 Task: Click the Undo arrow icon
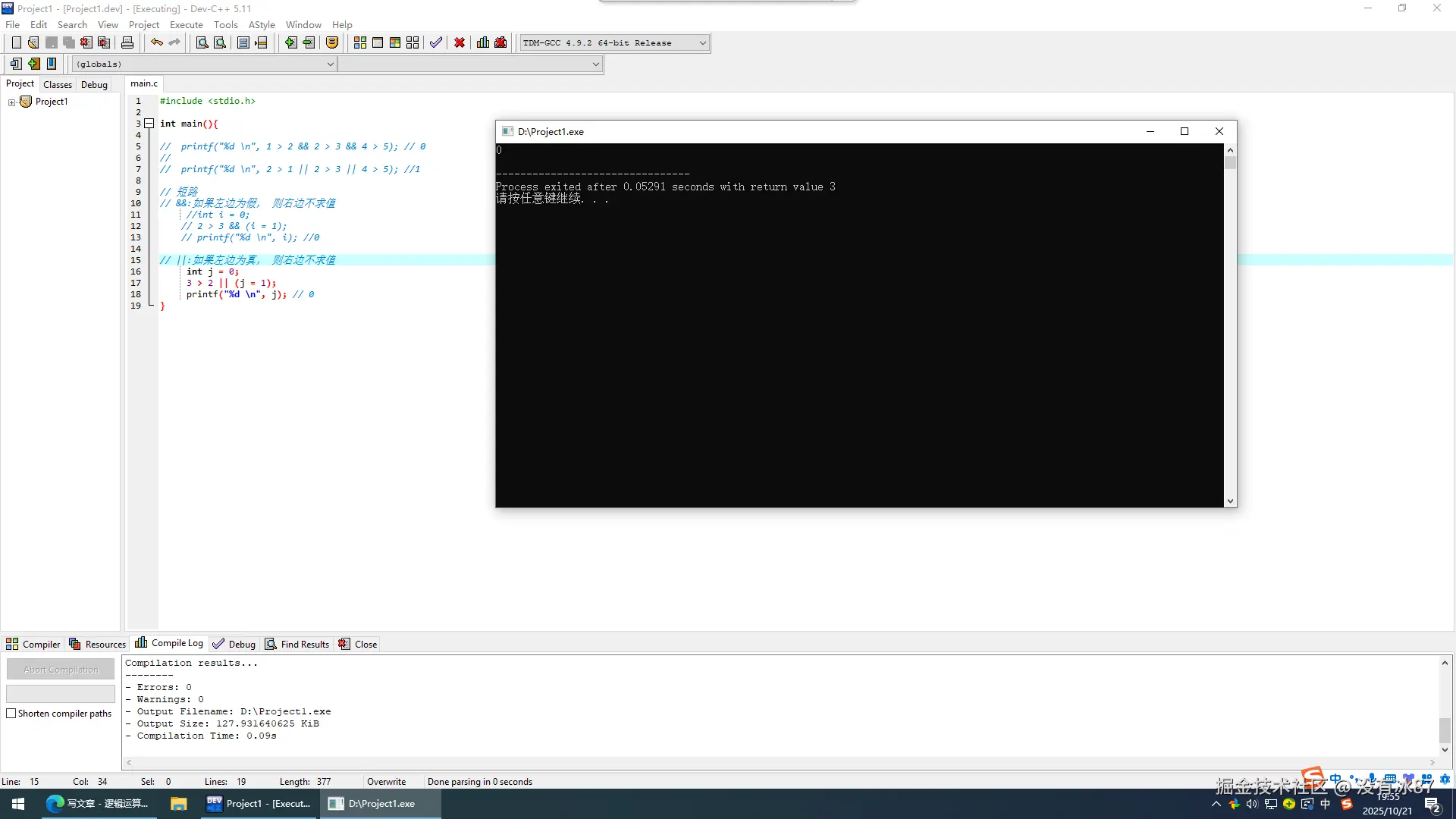[156, 42]
